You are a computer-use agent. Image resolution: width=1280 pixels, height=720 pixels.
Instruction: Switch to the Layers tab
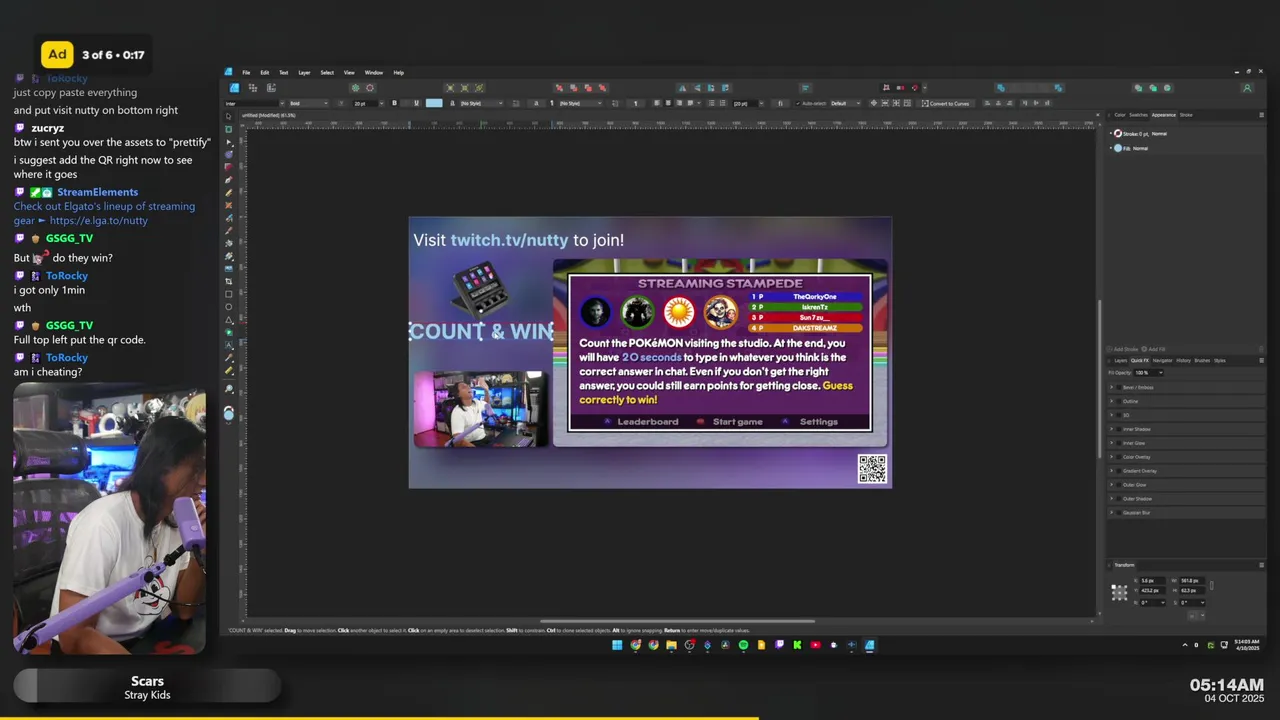(x=1120, y=360)
